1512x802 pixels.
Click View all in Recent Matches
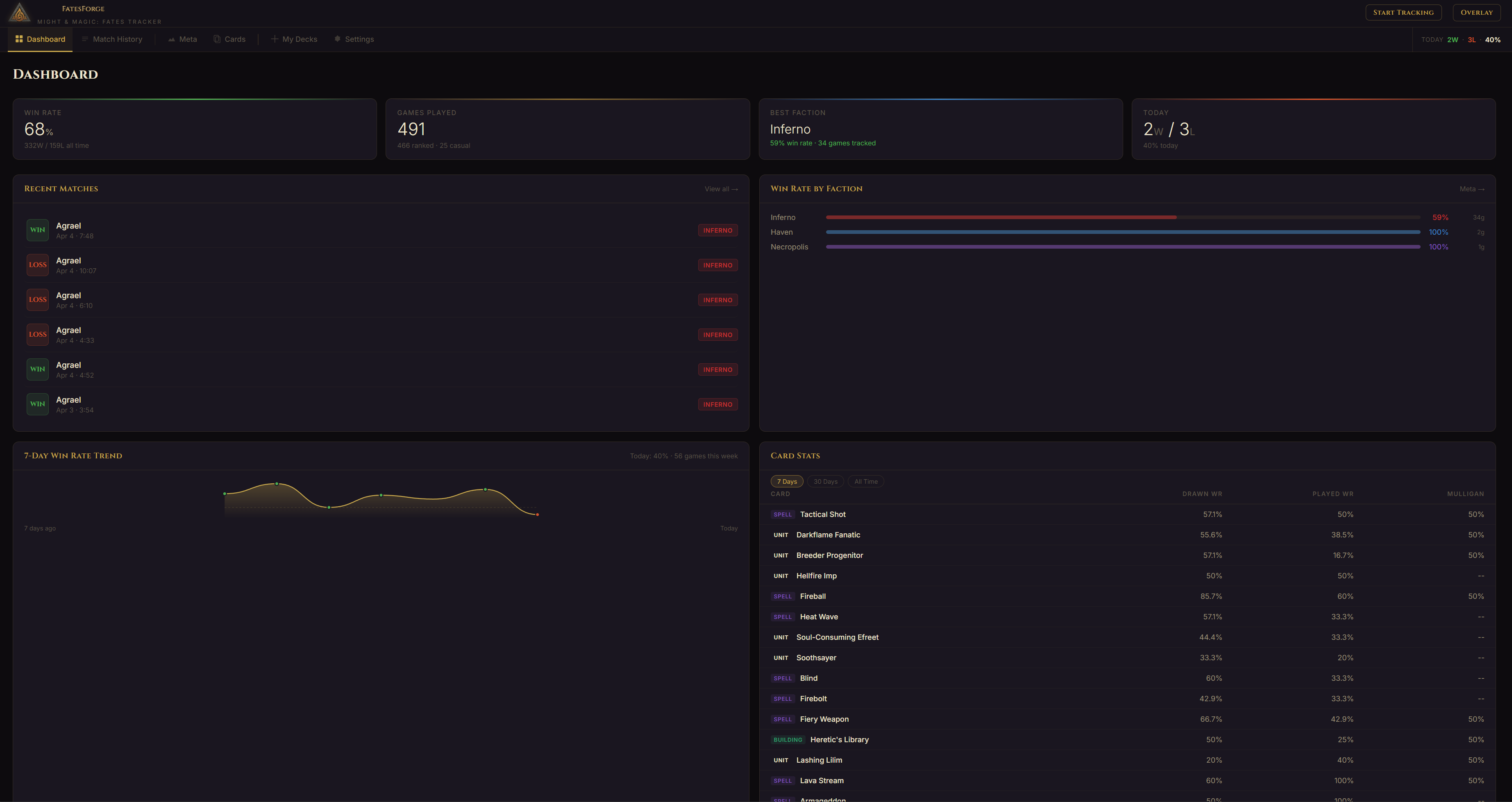click(x=721, y=189)
